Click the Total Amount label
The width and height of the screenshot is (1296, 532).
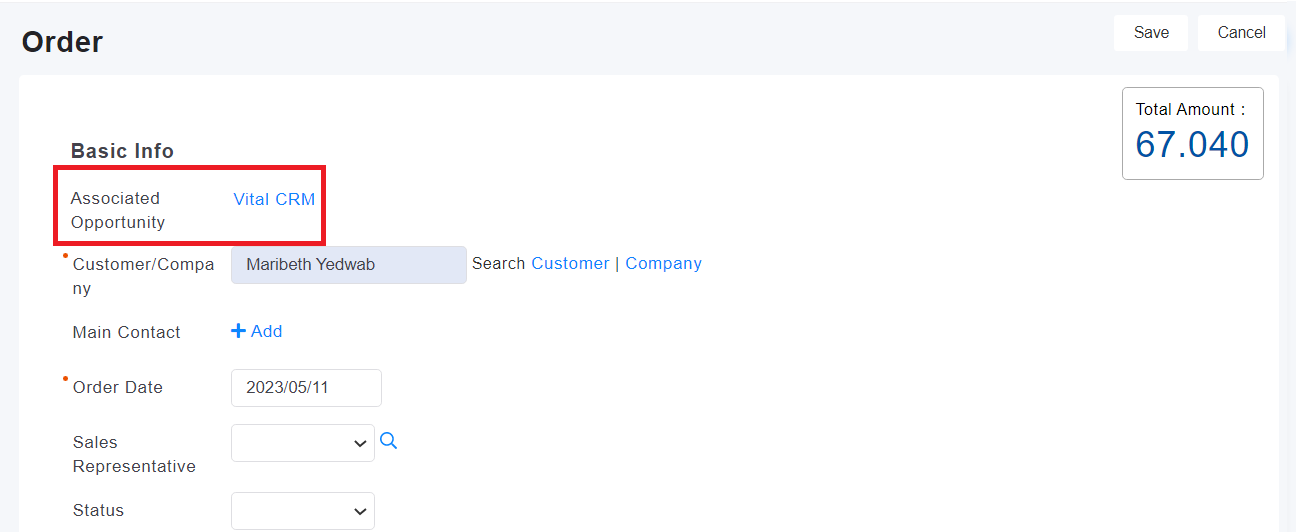(1190, 109)
